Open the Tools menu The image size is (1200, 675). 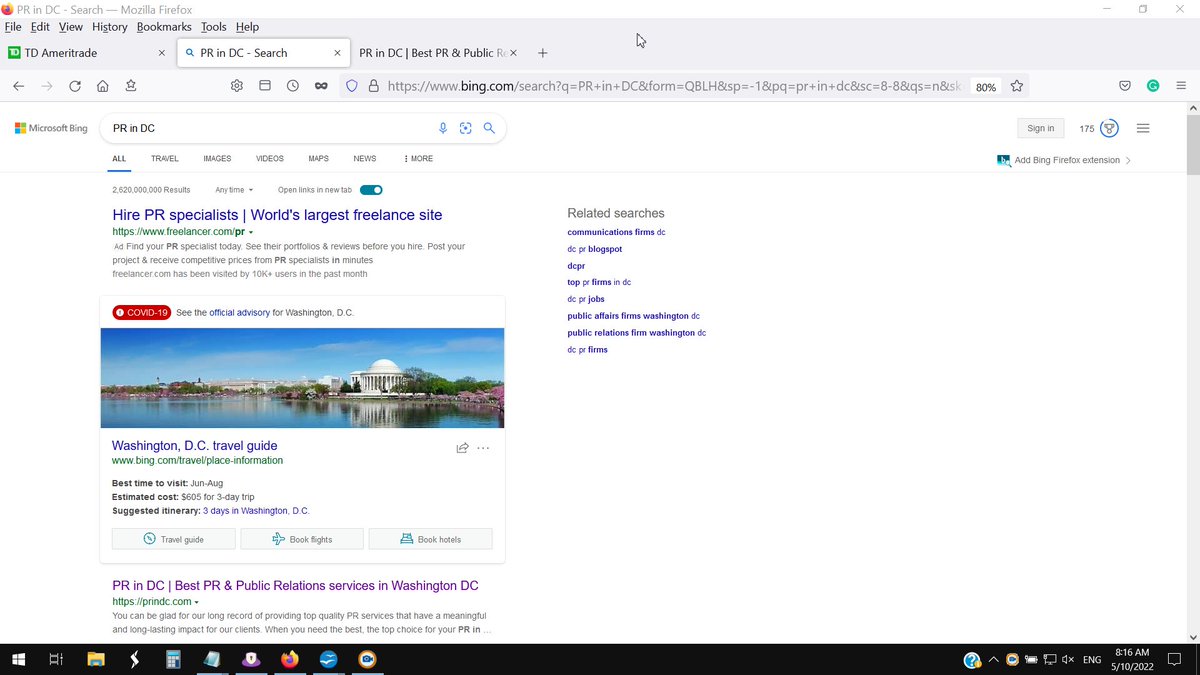tap(214, 27)
